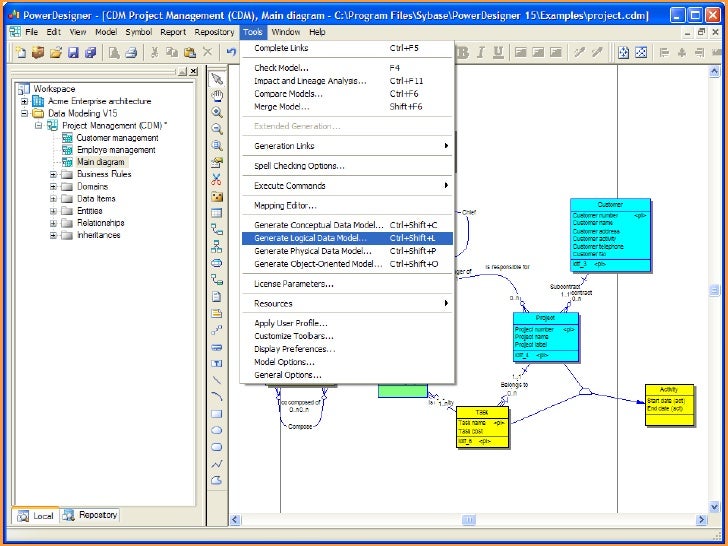
Task: Choose Check Model in Tools menu
Action: pos(347,68)
